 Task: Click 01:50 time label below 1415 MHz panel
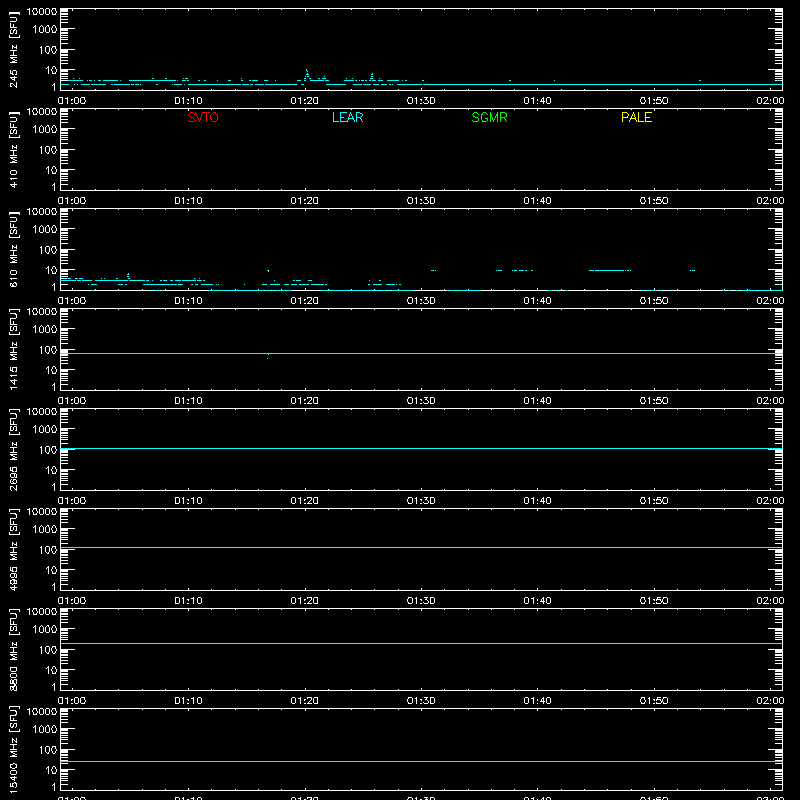pos(654,401)
